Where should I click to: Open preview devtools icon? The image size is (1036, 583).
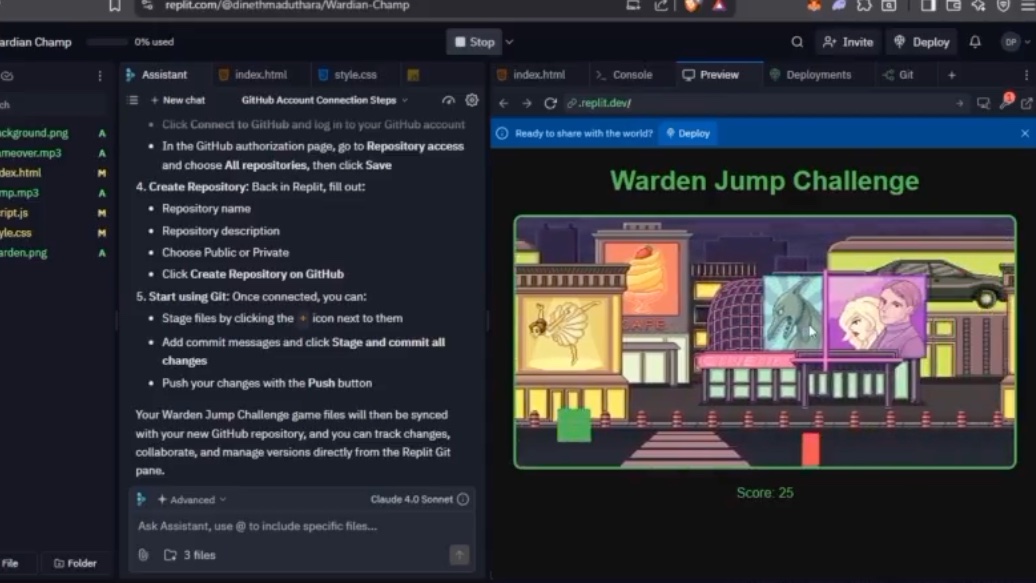983,103
